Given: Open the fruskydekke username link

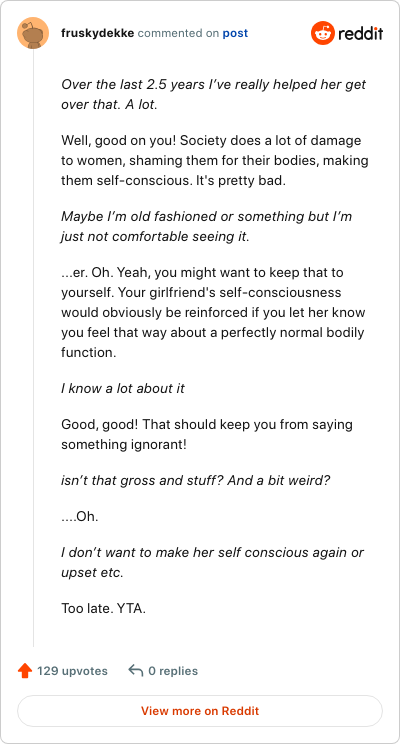Looking at the screenshot, I should pyautogui.click(x=97, y=33).
